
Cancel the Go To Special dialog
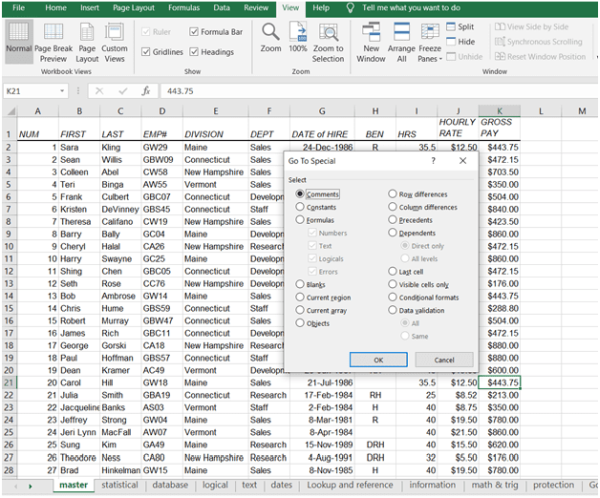(444, 359)
